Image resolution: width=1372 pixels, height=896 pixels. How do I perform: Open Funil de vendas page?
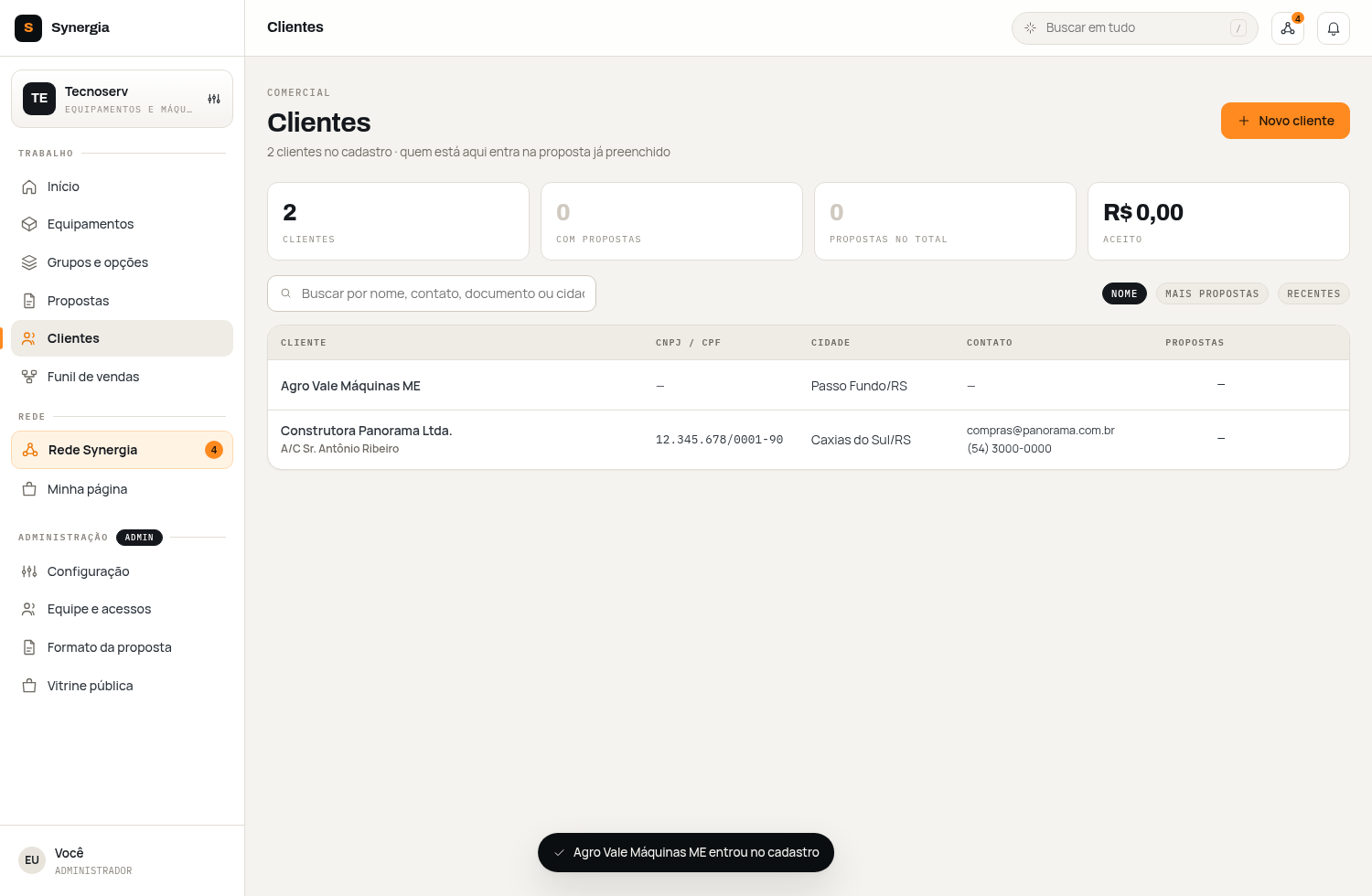pos(122,377)
